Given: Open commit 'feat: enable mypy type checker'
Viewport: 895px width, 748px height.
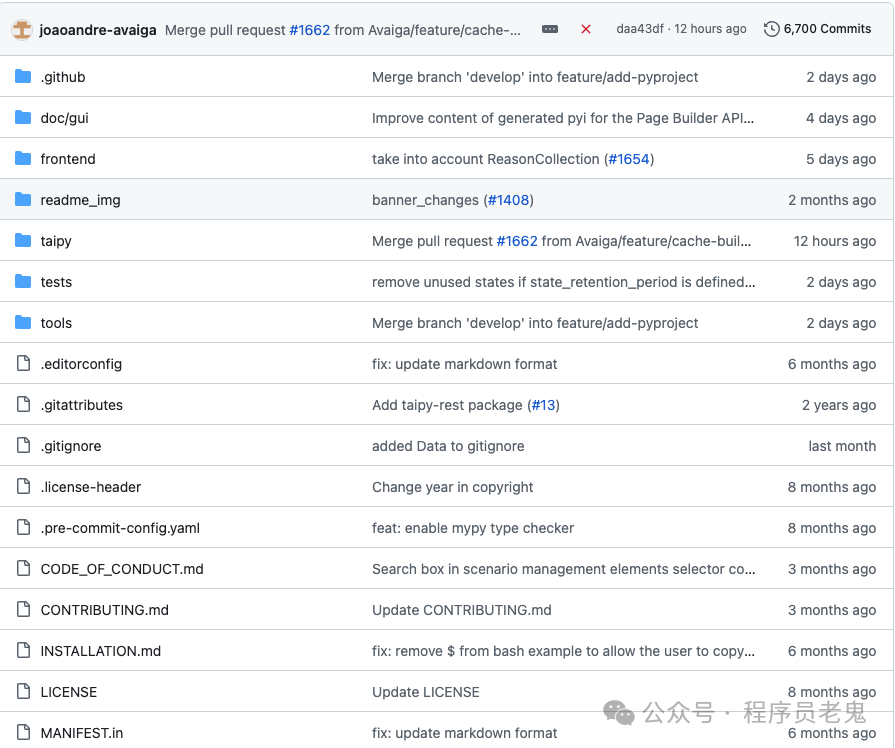Looking at the screenshot, I should (473, 528).
